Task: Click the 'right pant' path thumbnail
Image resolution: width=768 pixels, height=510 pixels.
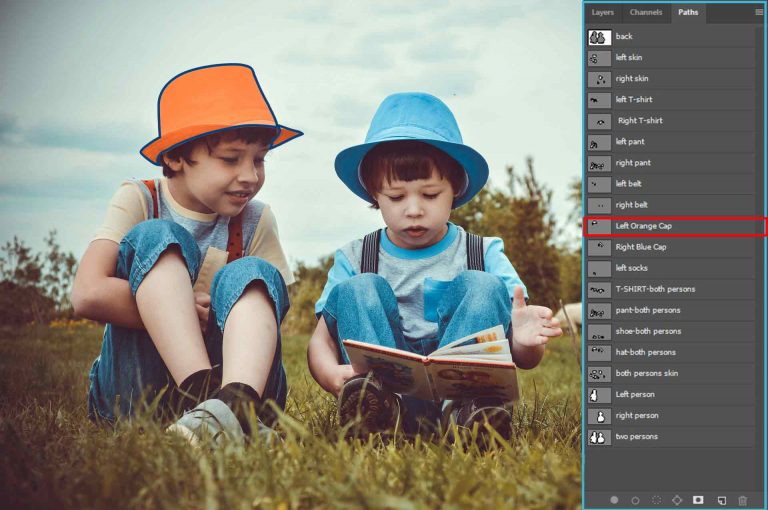Action: click(x=599, y=164)
